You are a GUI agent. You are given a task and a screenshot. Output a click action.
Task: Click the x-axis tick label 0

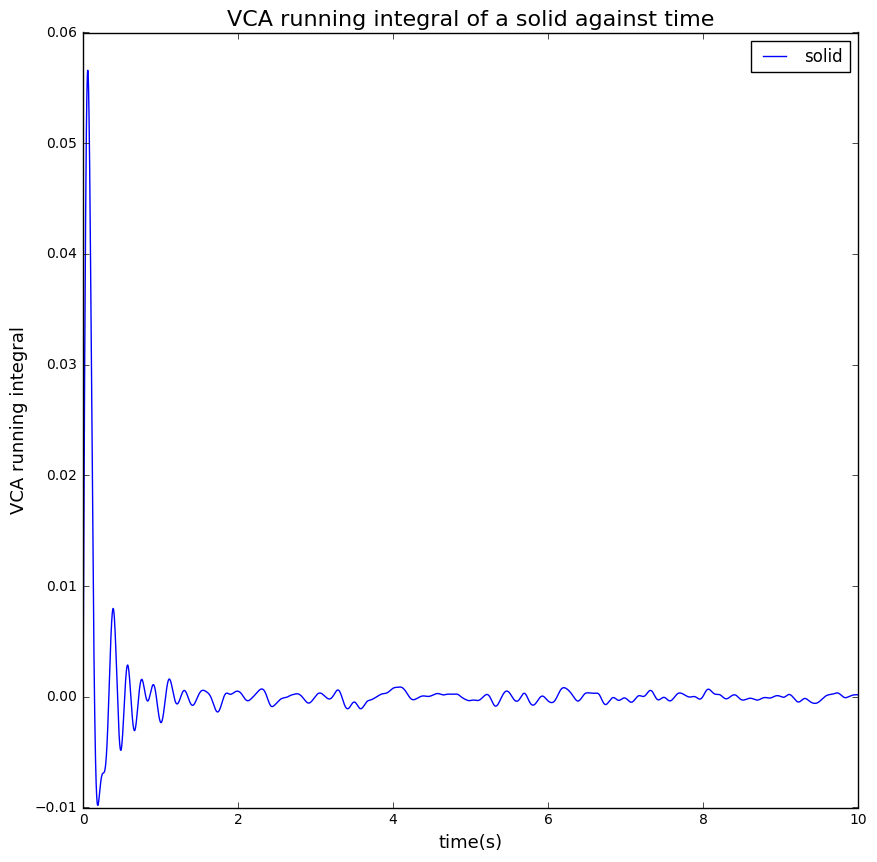(84, 820)
